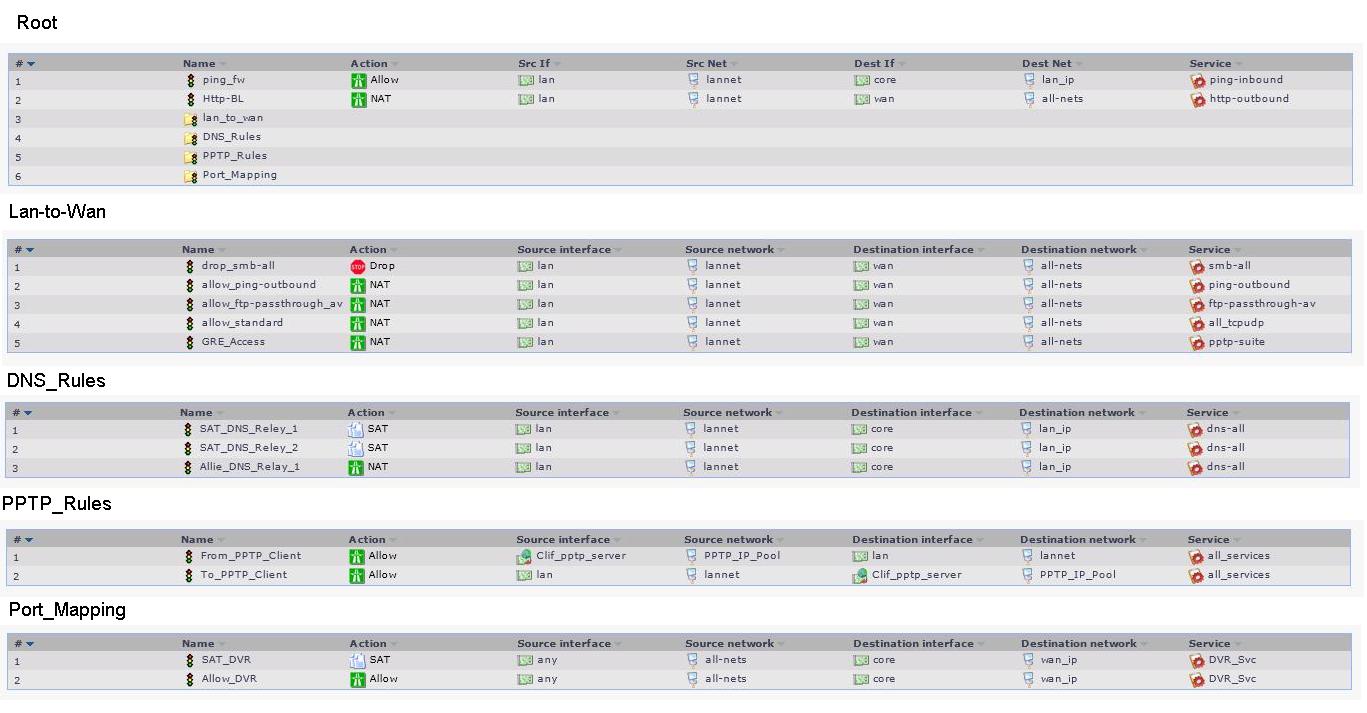The height and width of the screenshot is (713, 1367).
Task: Open Destination network arrow in Lan-to-Wan table
Action: (1144, 250)
